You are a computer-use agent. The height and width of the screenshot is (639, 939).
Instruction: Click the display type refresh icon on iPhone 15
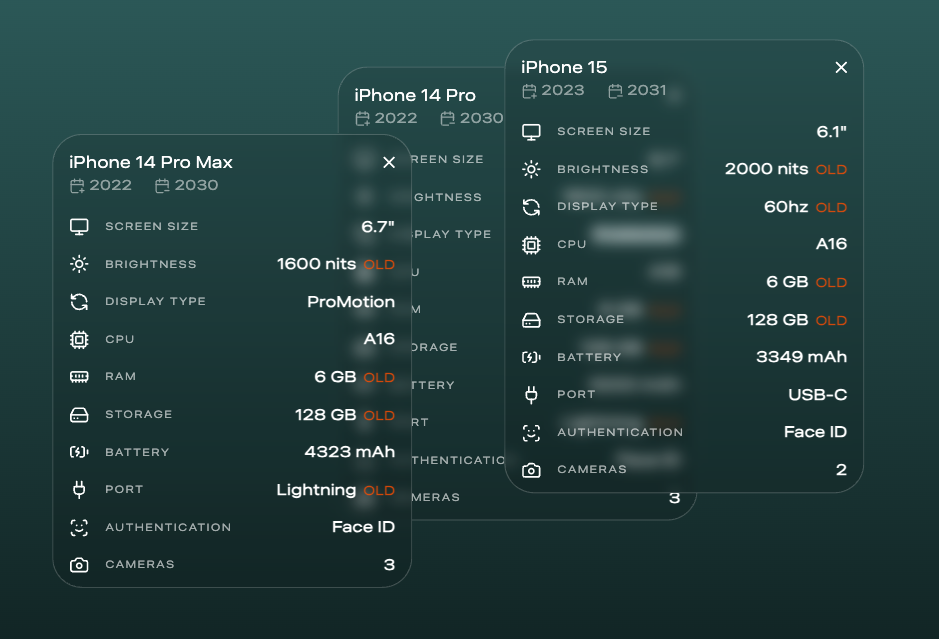pos(531,207)
